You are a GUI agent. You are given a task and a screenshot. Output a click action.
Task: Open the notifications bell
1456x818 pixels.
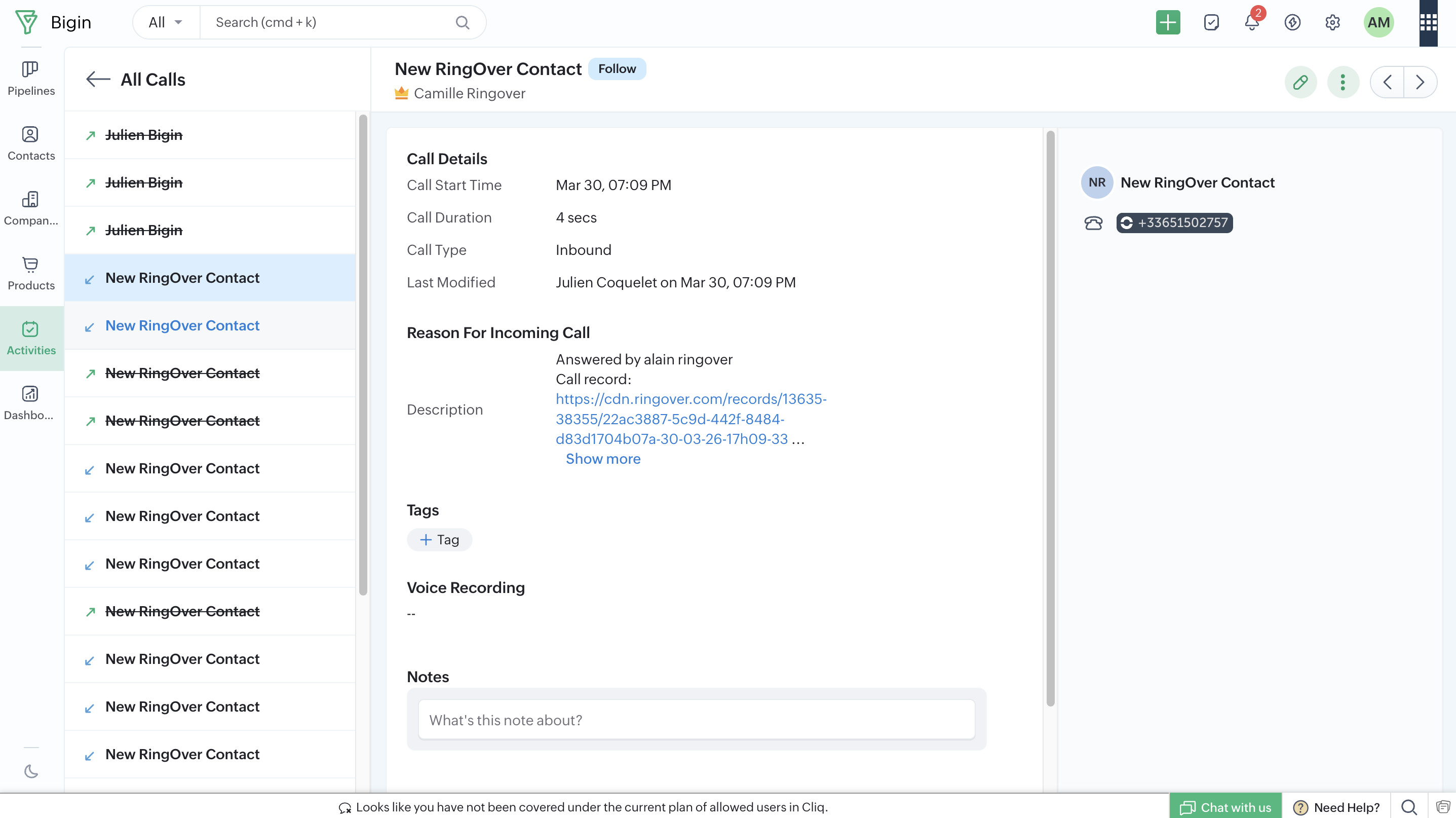(1251, 23)
